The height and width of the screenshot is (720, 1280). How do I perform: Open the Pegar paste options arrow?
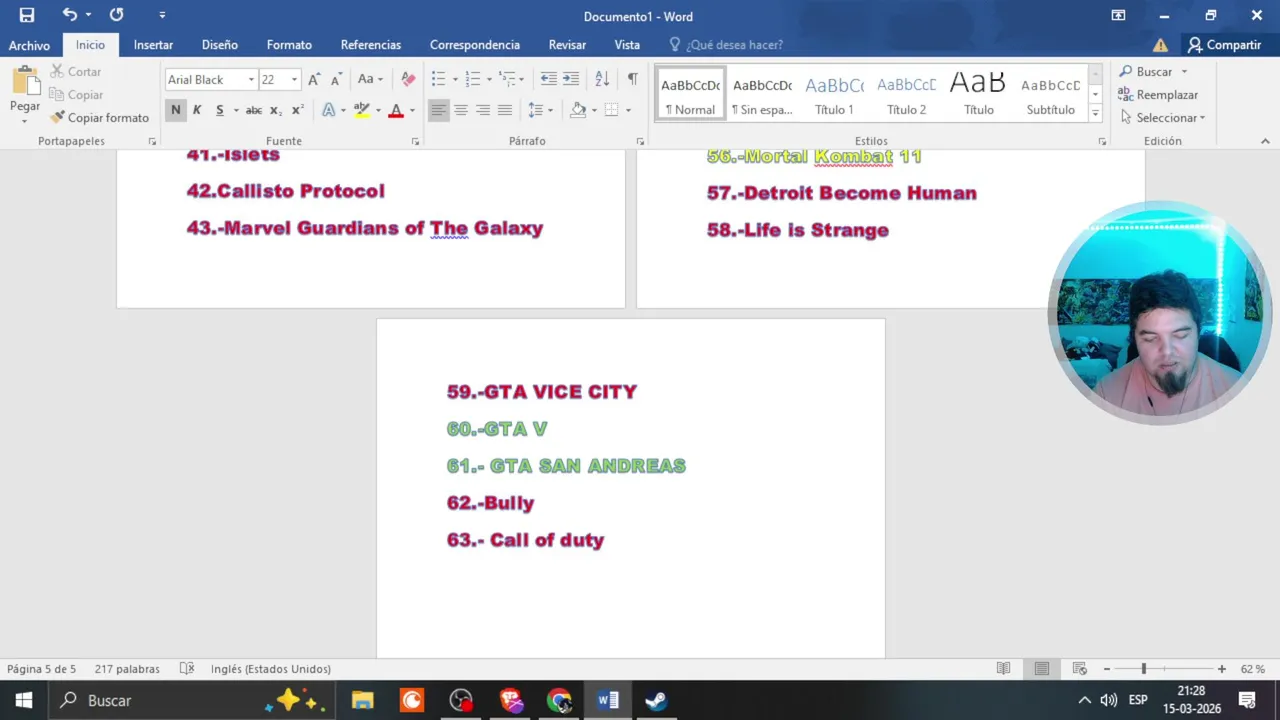point(25,120)
